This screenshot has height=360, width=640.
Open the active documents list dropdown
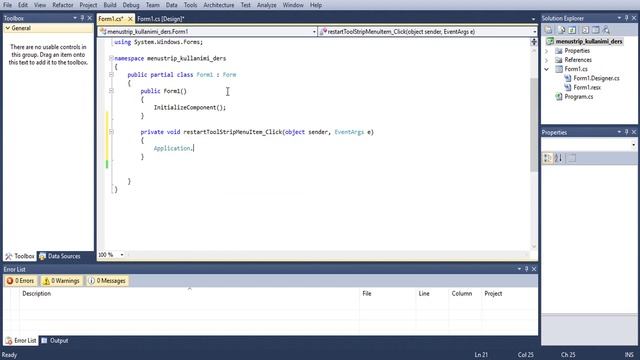pyautogui.click(x=533, y=19)
